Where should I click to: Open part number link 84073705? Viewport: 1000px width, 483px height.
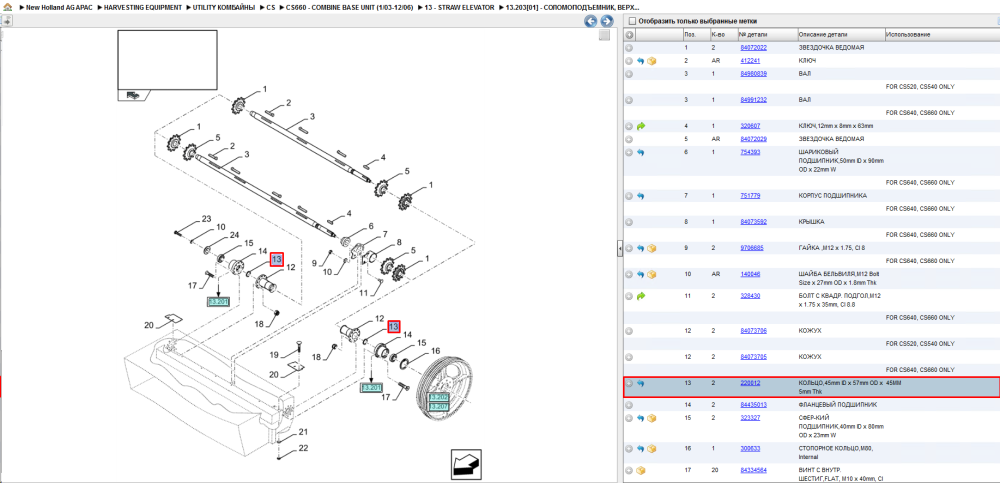(x=753, y=357)
